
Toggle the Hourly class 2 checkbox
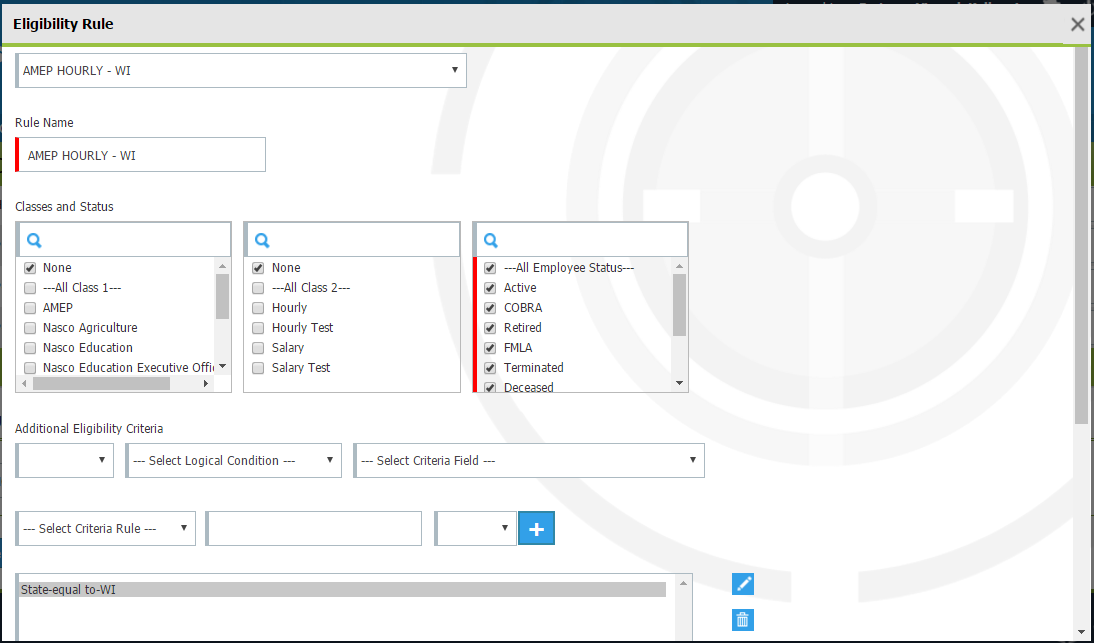[258, 308]
